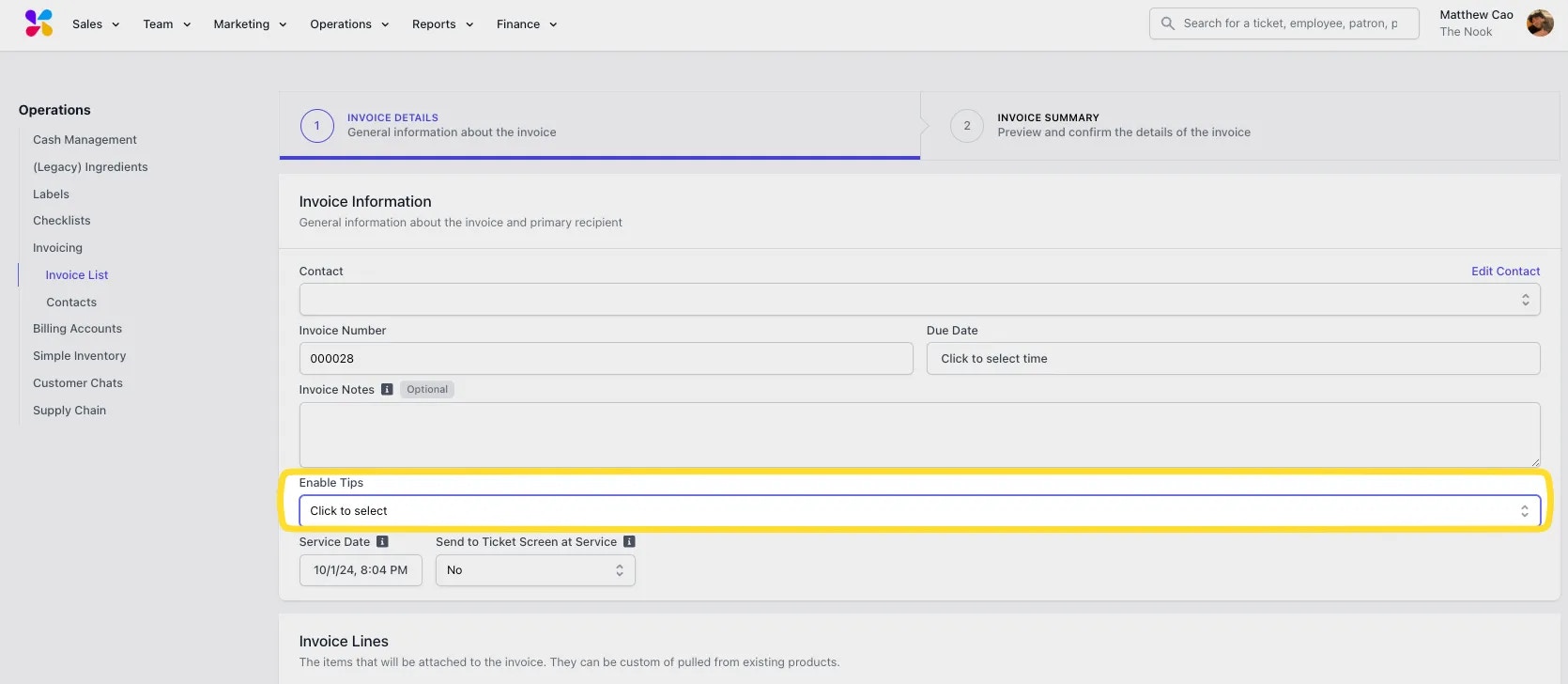
Task: Select the Invoice Summary step tab
Action: tap(1239, 126)
